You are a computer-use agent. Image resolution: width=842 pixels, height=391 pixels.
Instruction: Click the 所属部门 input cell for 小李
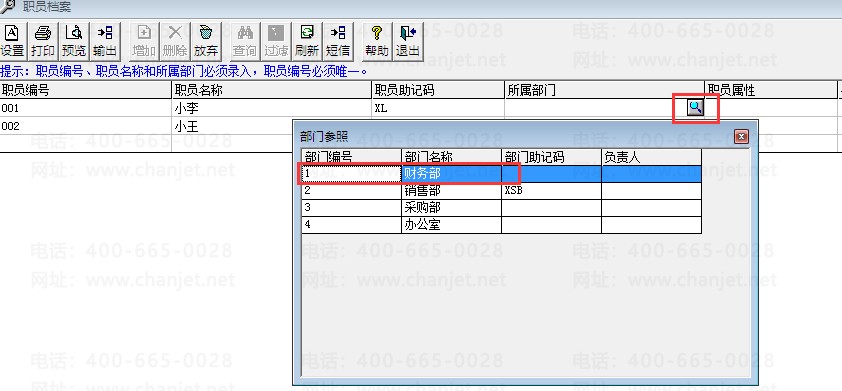coord(596,108)
